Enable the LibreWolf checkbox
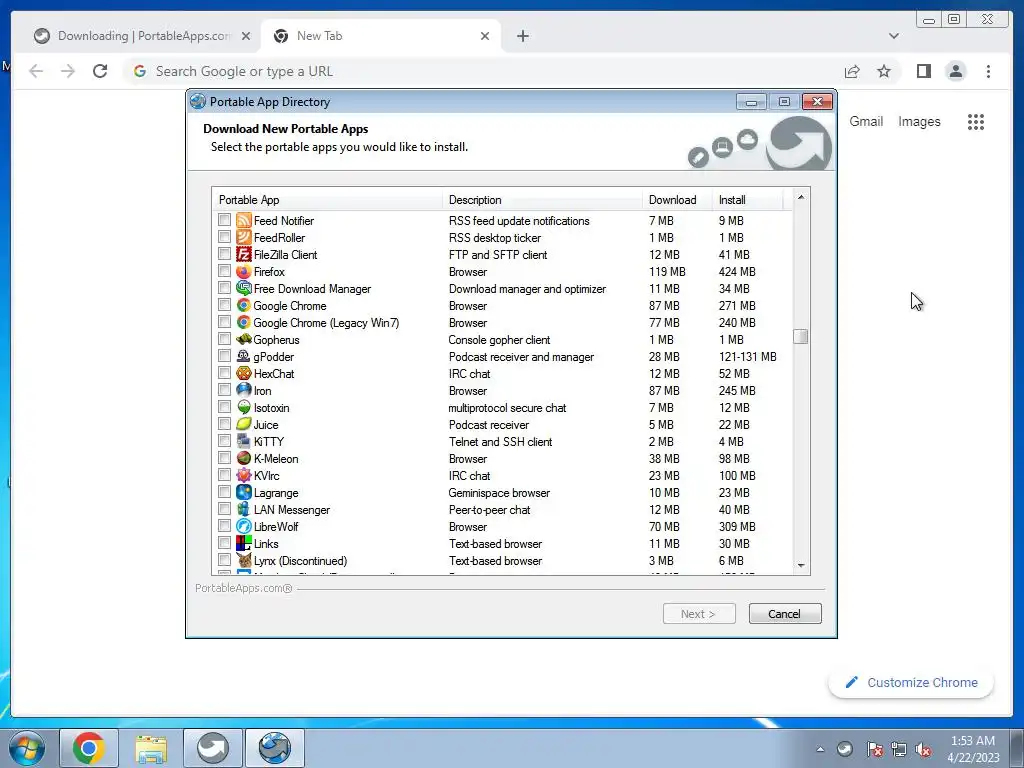 pos(225,526)
